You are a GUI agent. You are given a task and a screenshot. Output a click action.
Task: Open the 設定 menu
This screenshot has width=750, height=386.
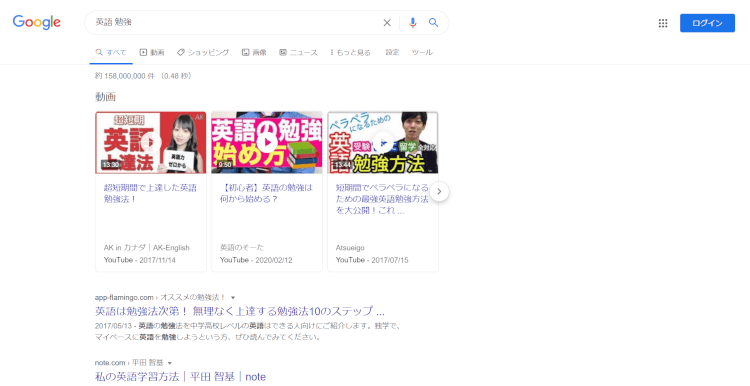(392, 53)
